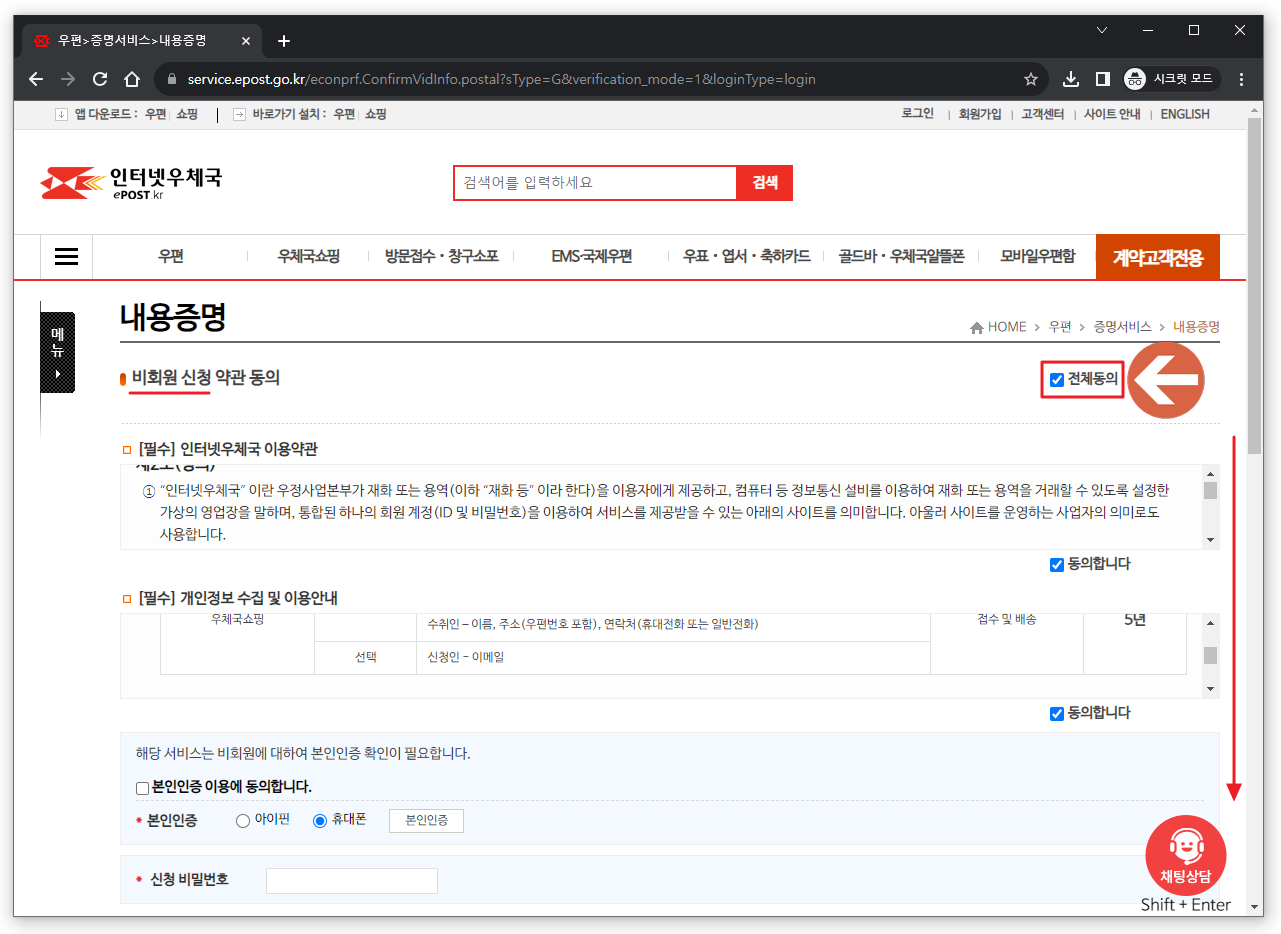Go back with browser back arrow
1281x934 pixels.
tap(36, 79)
